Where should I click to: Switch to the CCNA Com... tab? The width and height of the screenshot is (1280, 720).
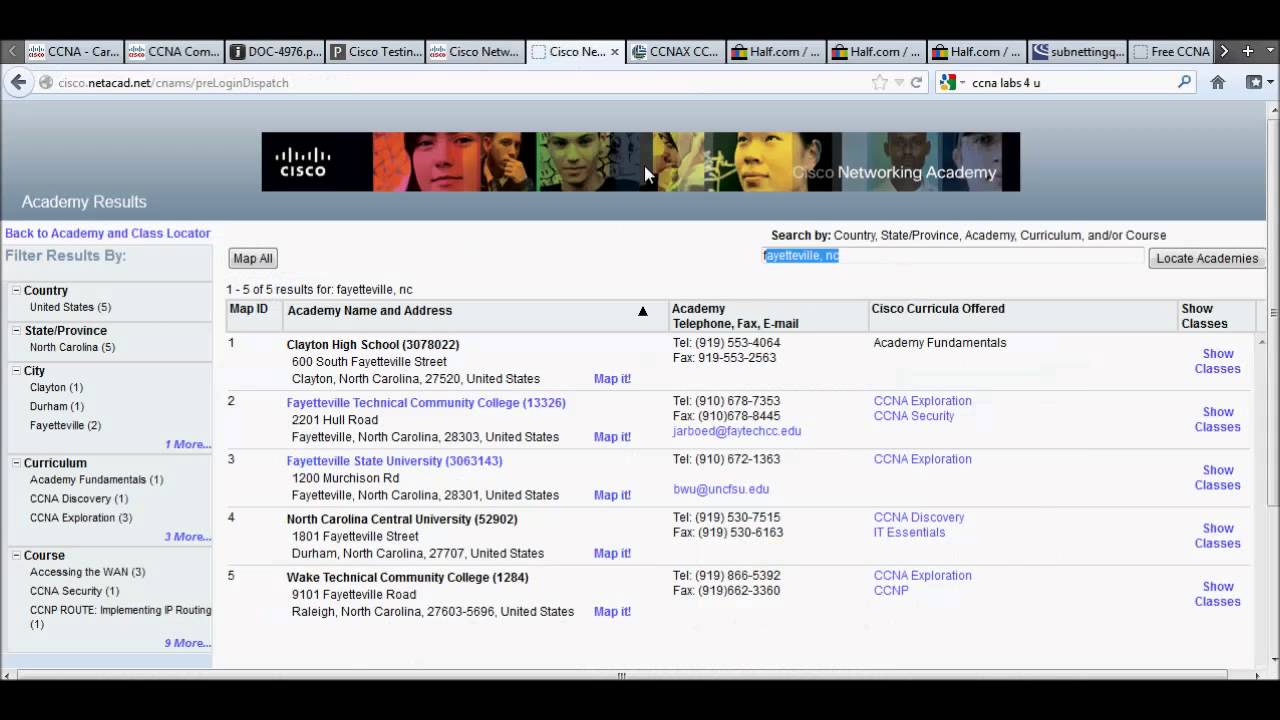(x=175, y=52)
